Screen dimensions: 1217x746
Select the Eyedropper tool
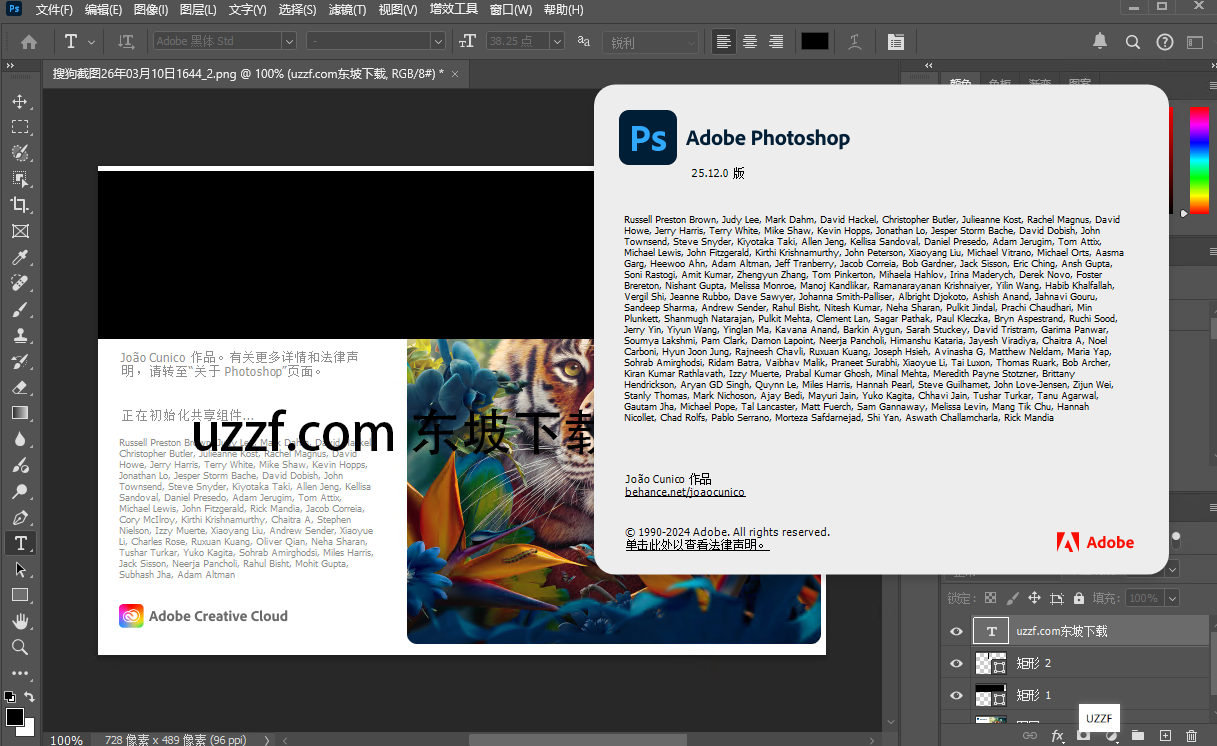(x=21, y=256)
